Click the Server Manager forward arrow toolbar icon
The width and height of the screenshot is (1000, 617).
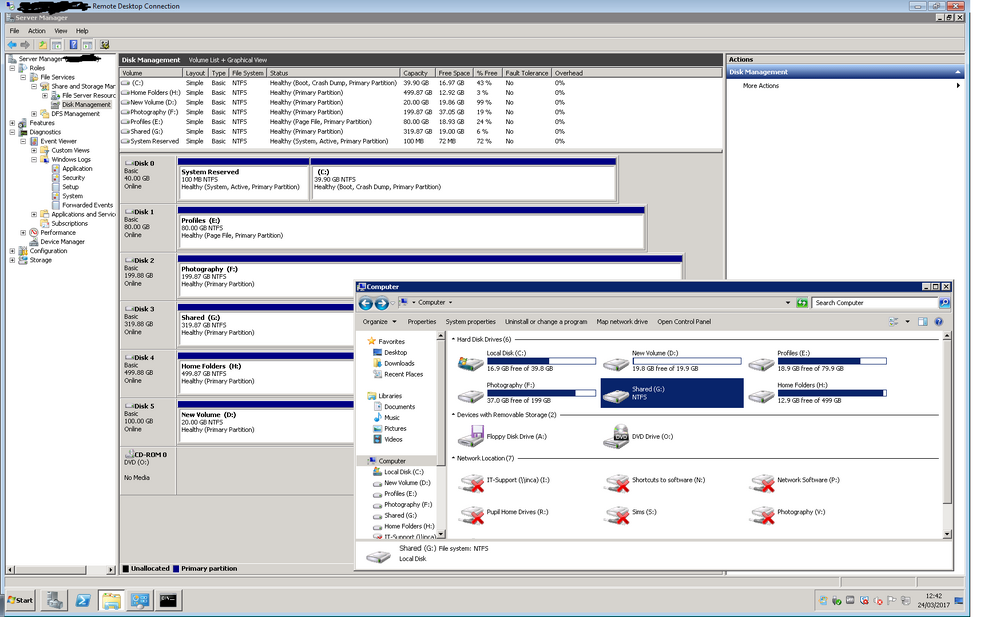(25, 45)
